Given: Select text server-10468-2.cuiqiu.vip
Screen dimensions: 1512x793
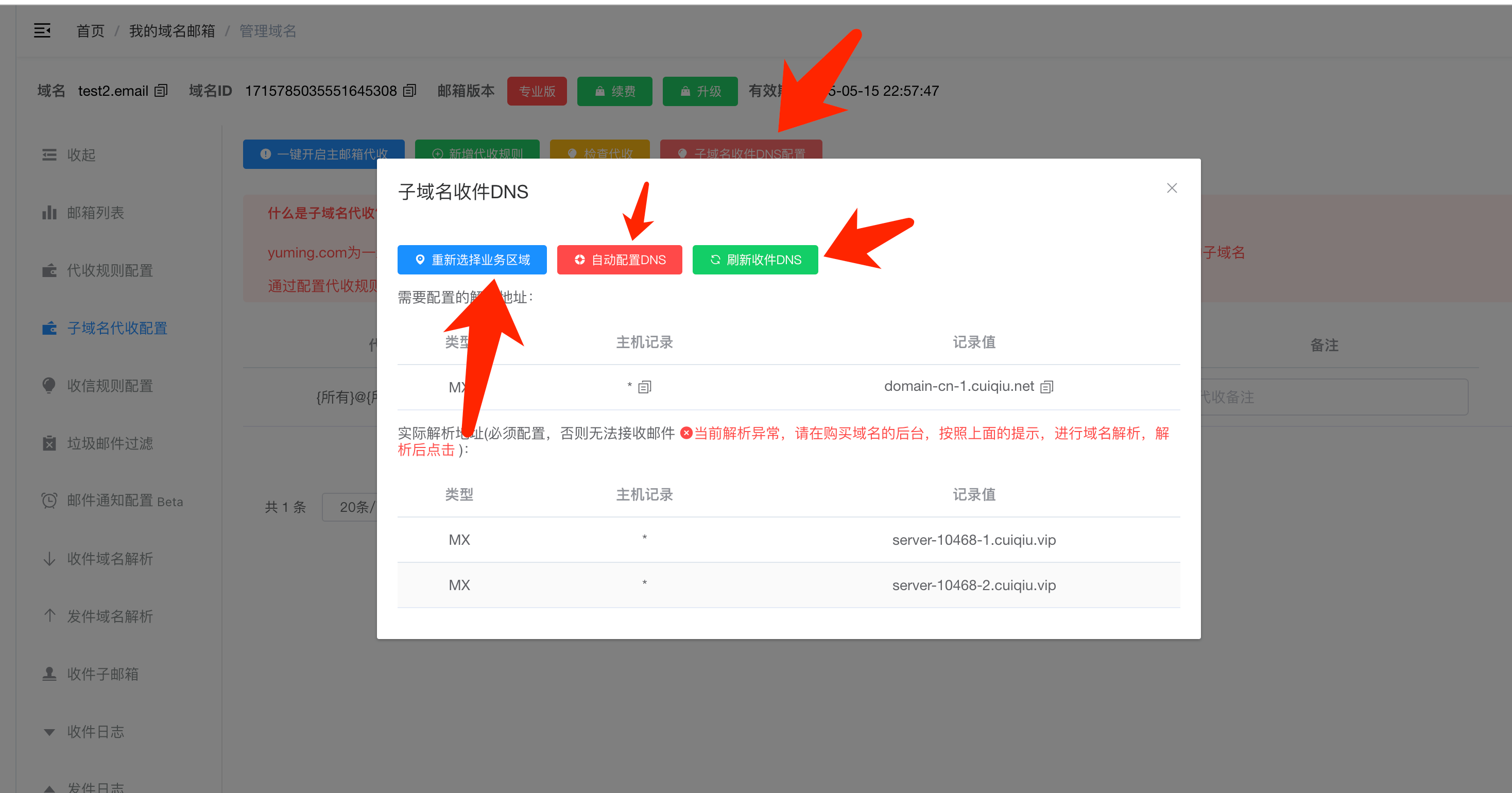Looking at the screenshot, I should 974,585.
